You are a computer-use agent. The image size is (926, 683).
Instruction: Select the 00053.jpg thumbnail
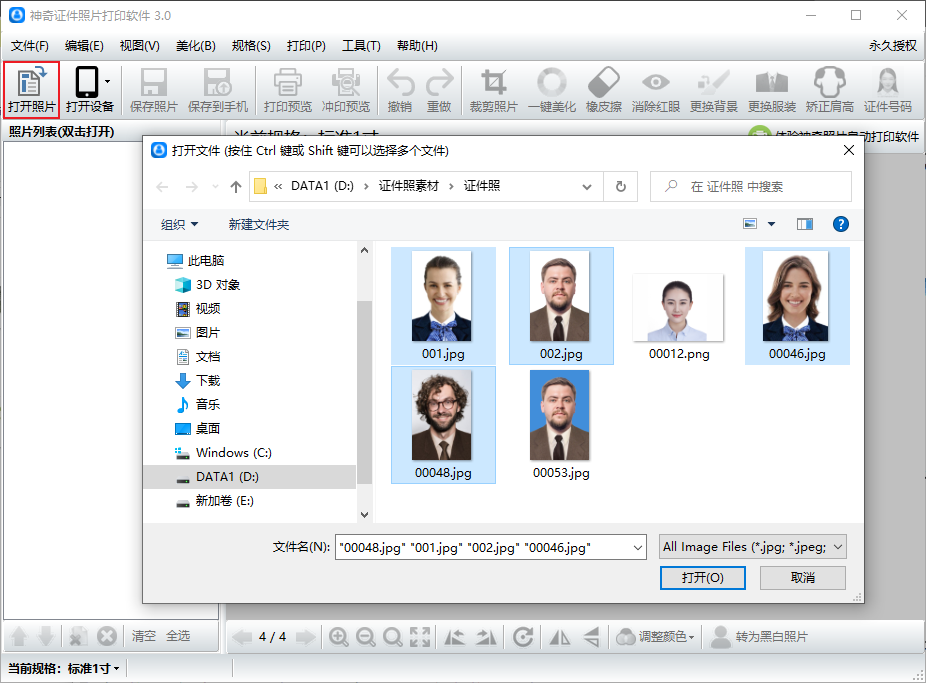(560, 425)
